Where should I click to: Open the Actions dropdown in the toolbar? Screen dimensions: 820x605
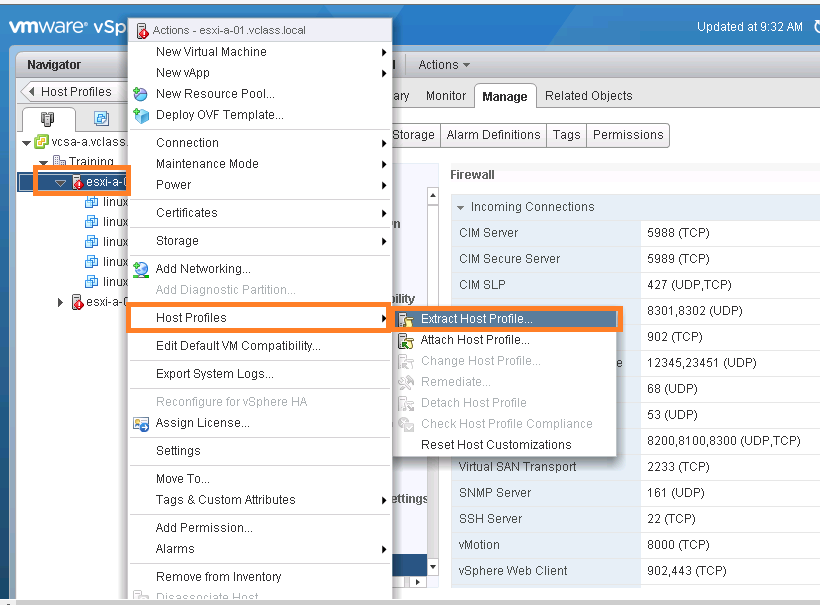(x=443, y=65)
